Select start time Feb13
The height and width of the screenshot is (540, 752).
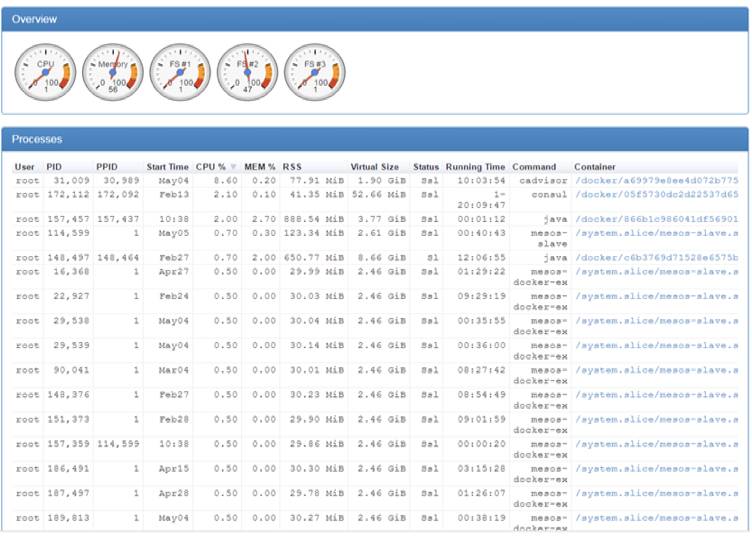(x=174, y=195)
